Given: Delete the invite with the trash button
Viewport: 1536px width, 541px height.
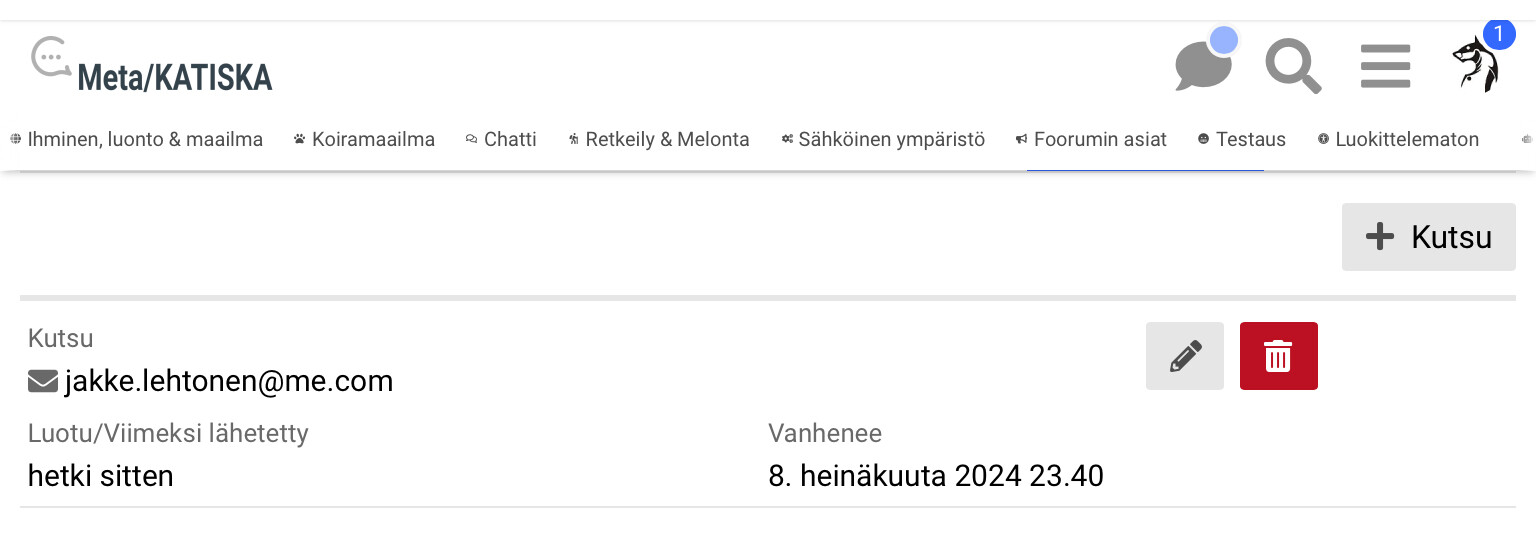Looking at the screenshot, I should (x=1278, y=356).
